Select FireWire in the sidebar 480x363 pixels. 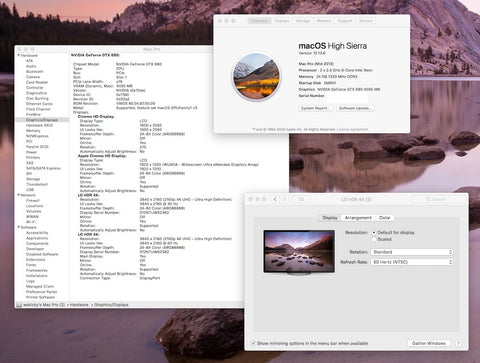[33, 114]
